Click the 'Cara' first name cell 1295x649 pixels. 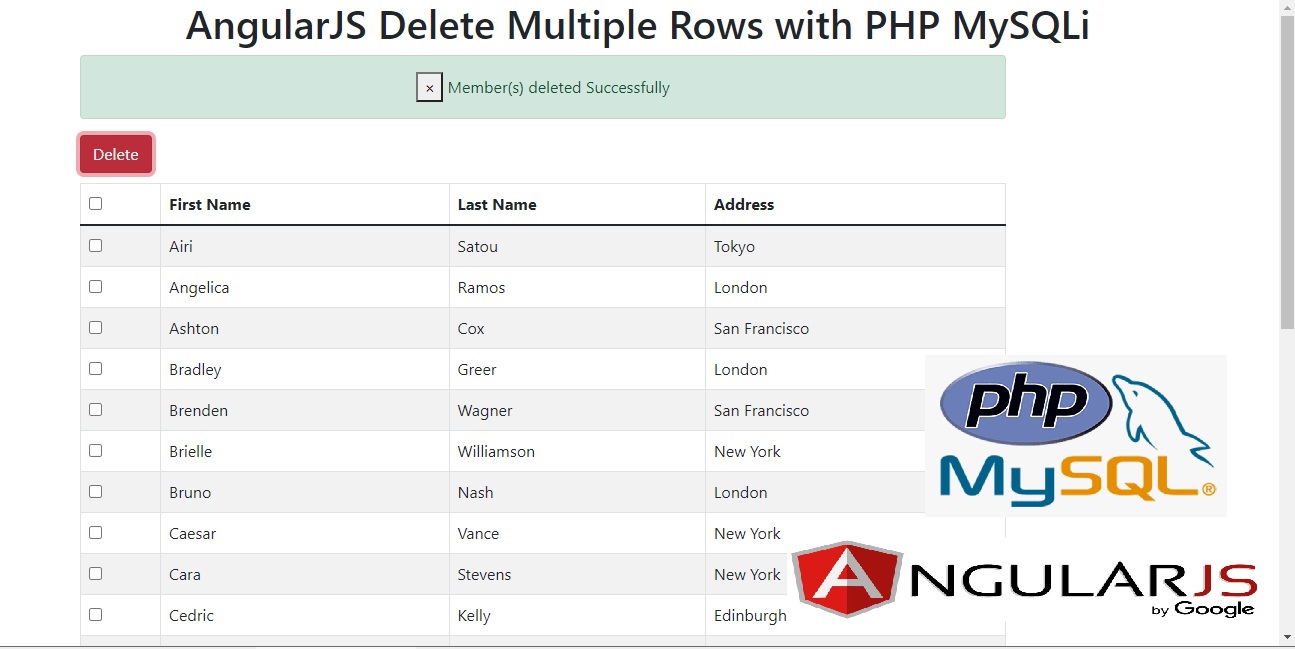coord(305,574)
